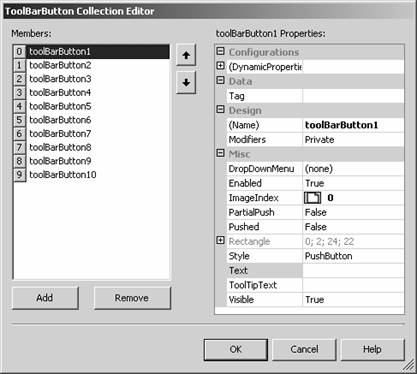
Task: Click the Visible value True
Action: (353, 300)
